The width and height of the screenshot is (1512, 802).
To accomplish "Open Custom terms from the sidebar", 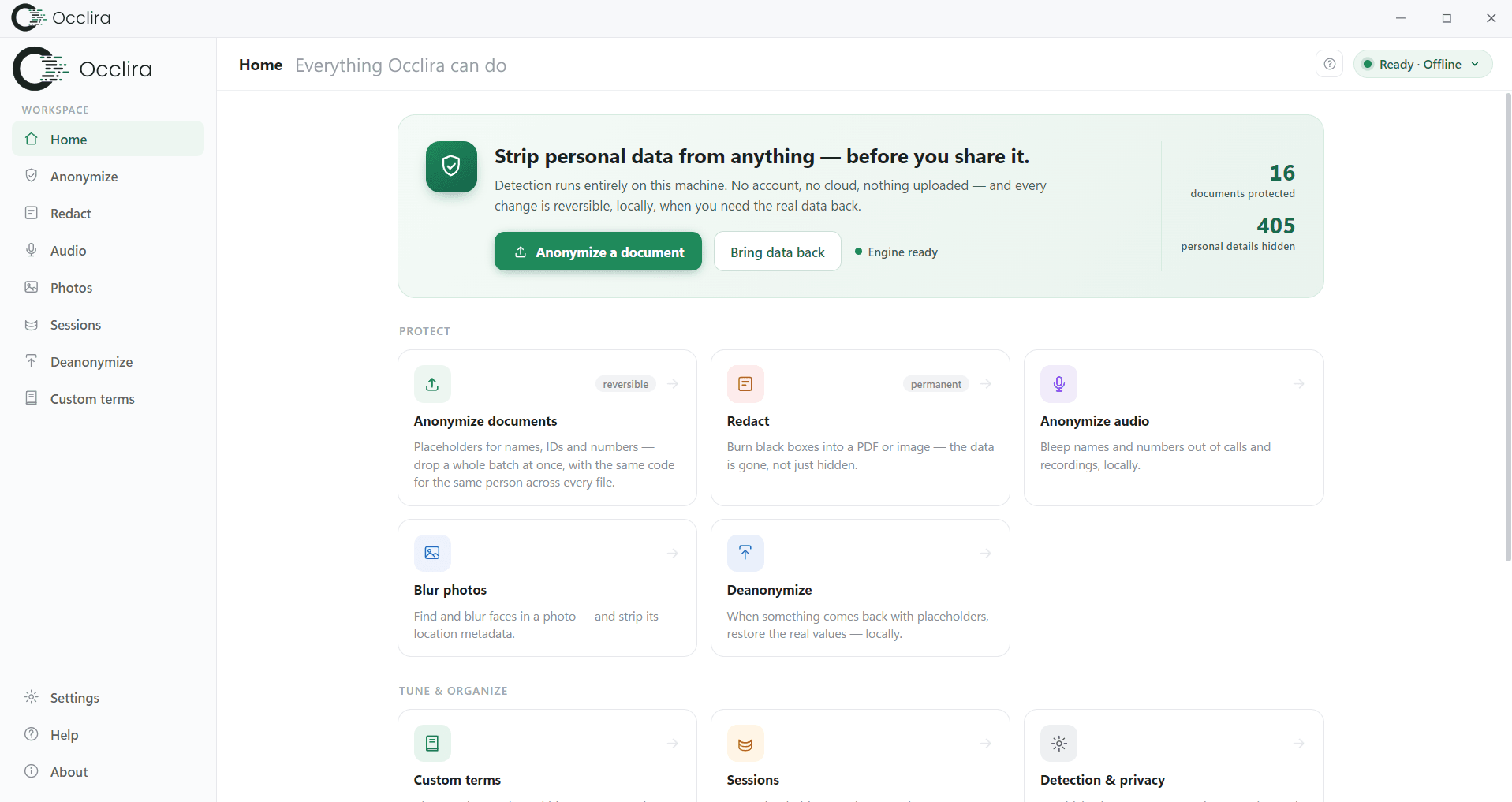I will pyautogui.click(x=108, y=398).
